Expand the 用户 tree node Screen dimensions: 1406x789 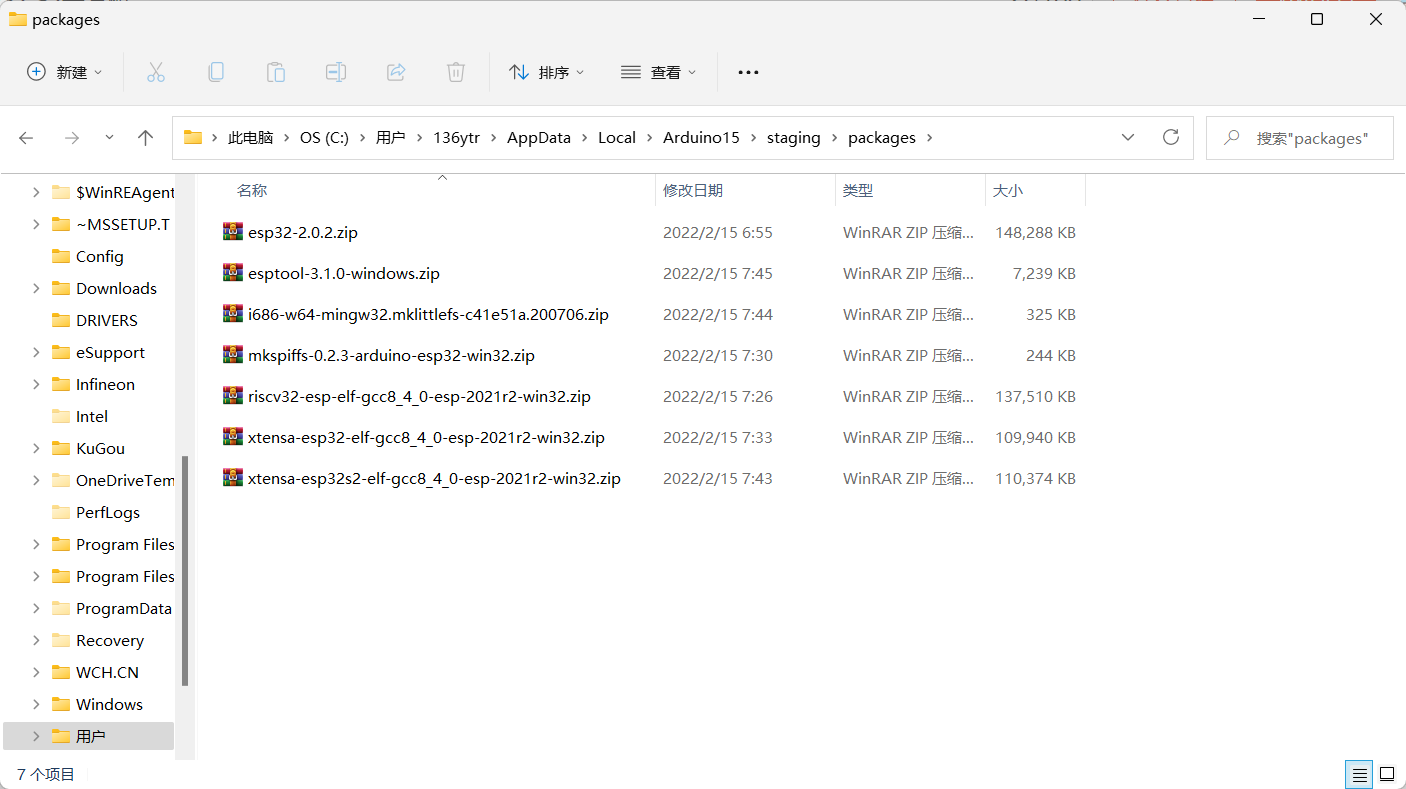tap(36, 736)
